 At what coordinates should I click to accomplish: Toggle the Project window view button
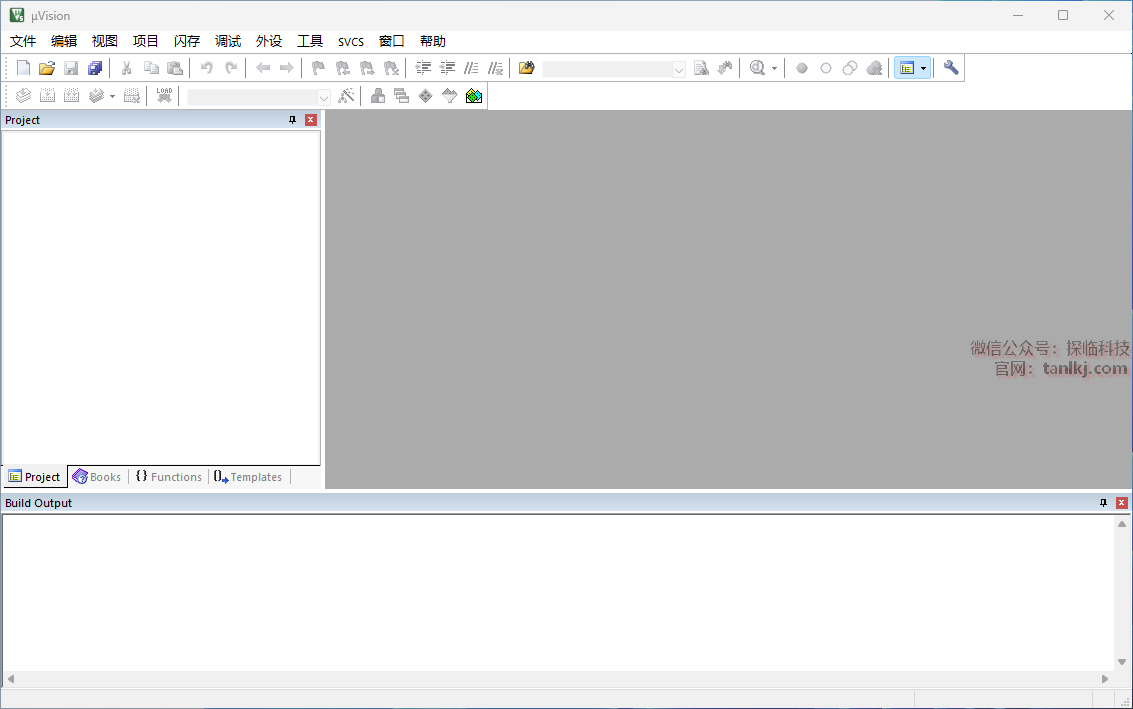(x=906, y=68)
